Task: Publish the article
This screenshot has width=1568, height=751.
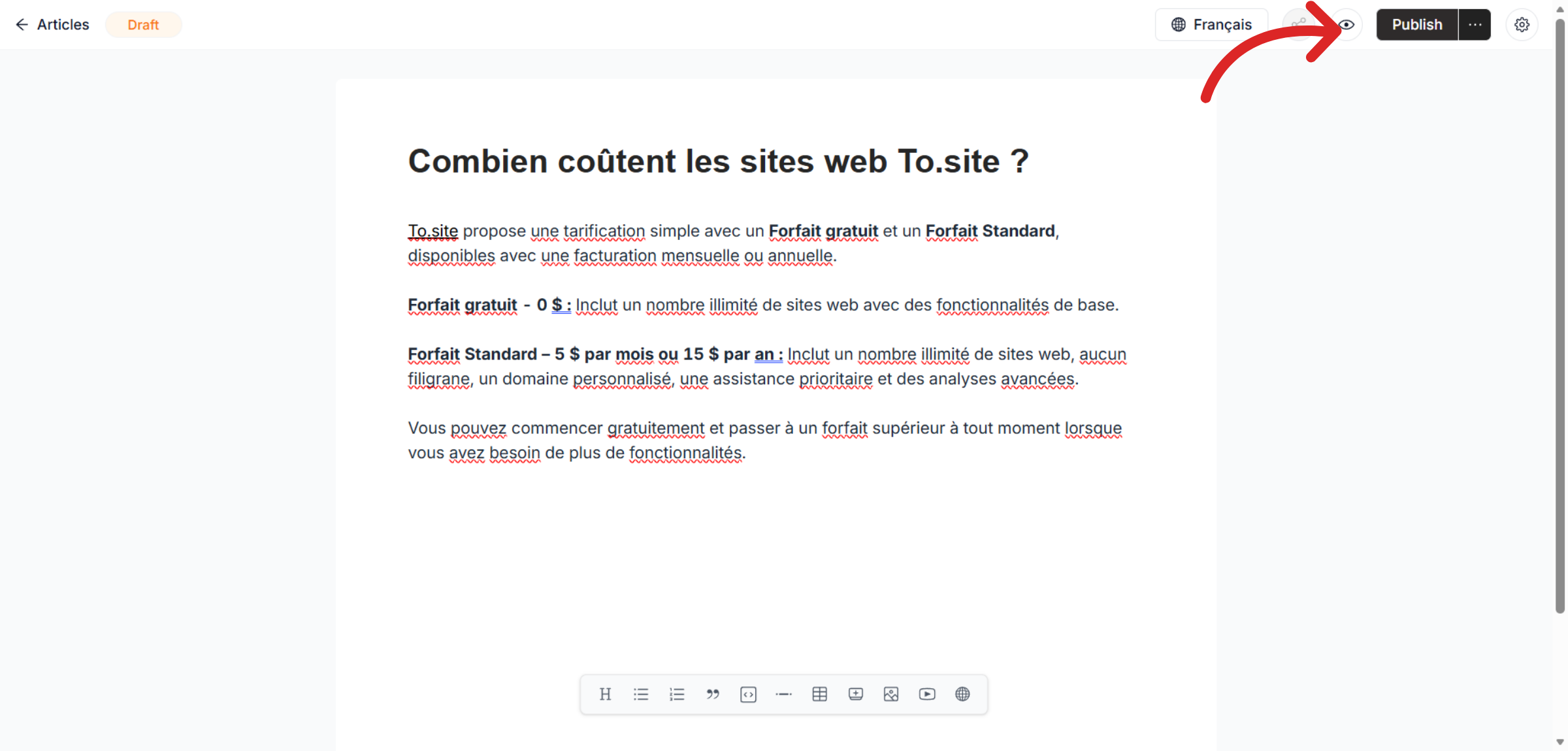Action: (x=1416, y=24)
